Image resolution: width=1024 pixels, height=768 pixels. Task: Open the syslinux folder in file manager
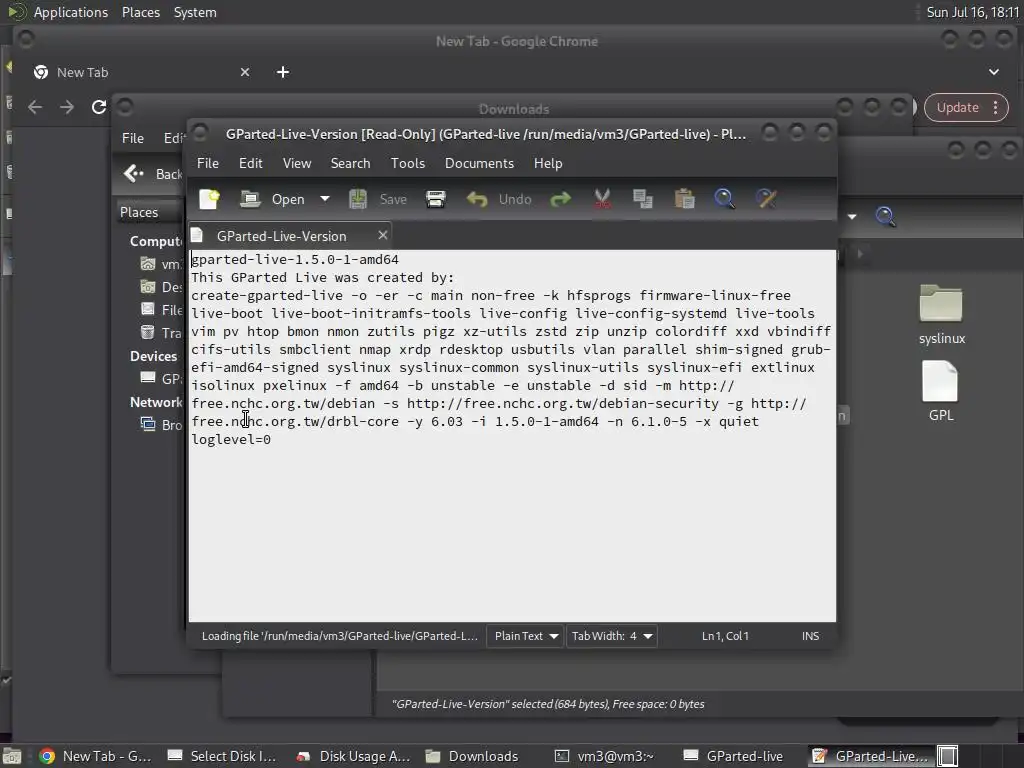[941, 315]
